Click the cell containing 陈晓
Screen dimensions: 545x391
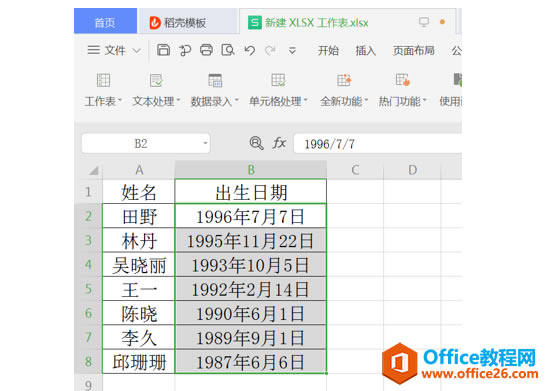click(139, 313)
